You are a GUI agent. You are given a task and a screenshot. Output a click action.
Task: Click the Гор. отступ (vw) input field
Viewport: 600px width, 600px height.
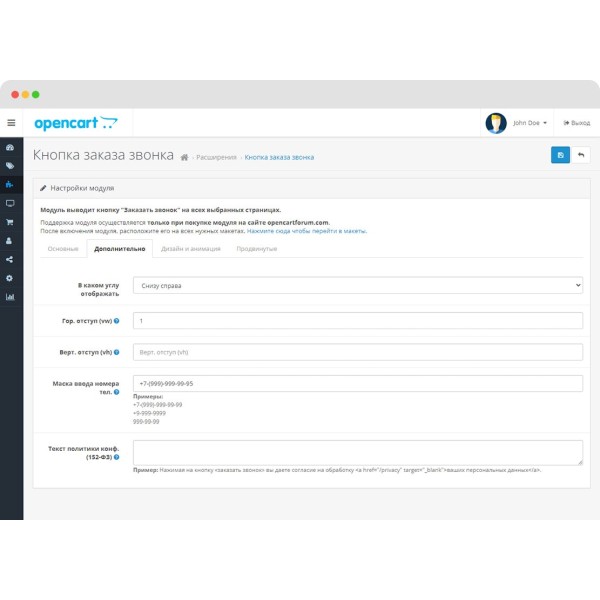click(x=358, y=321)
